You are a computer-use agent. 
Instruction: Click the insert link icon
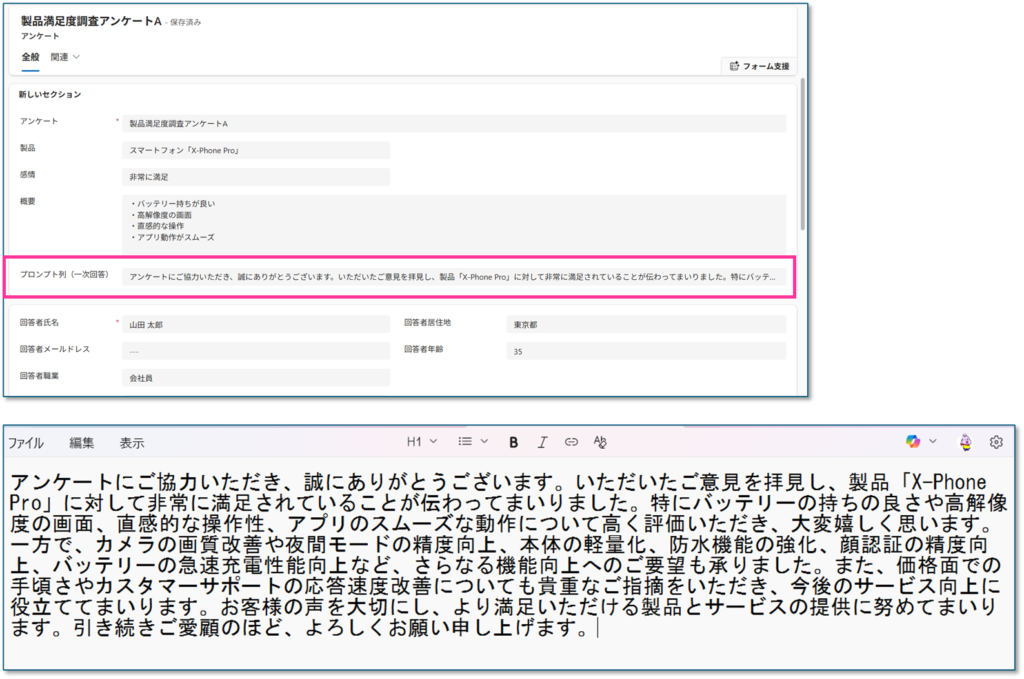click(571, 441)
